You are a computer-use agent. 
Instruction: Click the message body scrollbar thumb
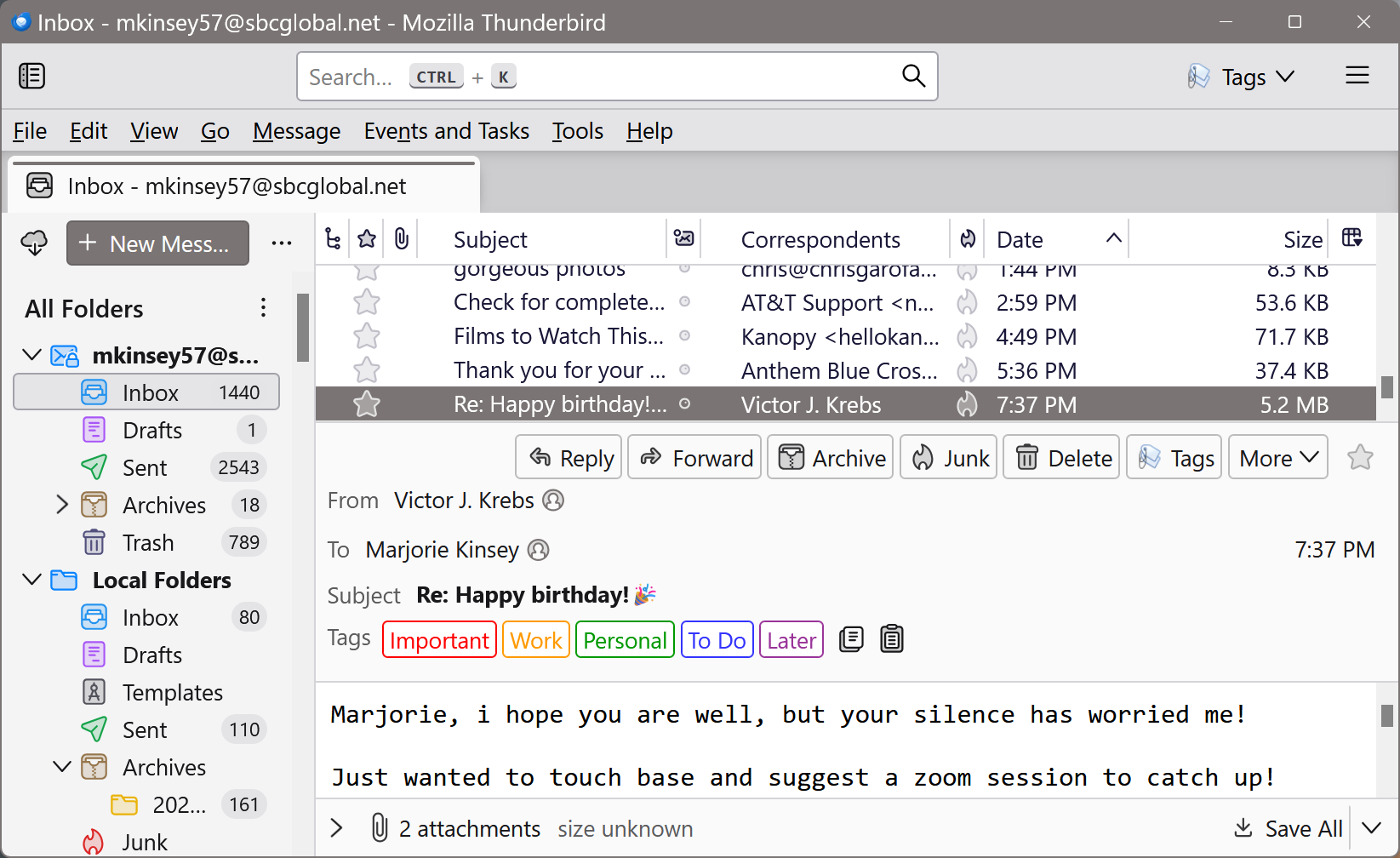tap(1386, 716)
